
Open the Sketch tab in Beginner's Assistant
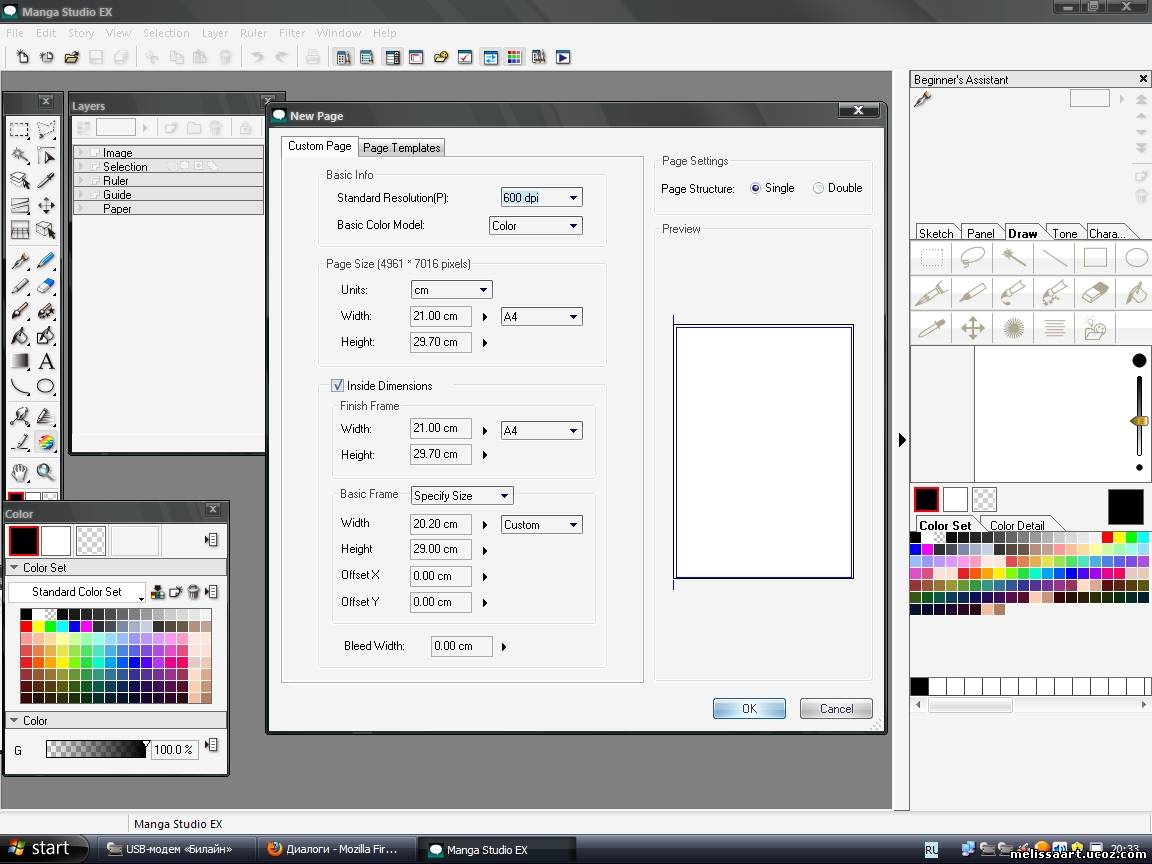tap(936, 233)
